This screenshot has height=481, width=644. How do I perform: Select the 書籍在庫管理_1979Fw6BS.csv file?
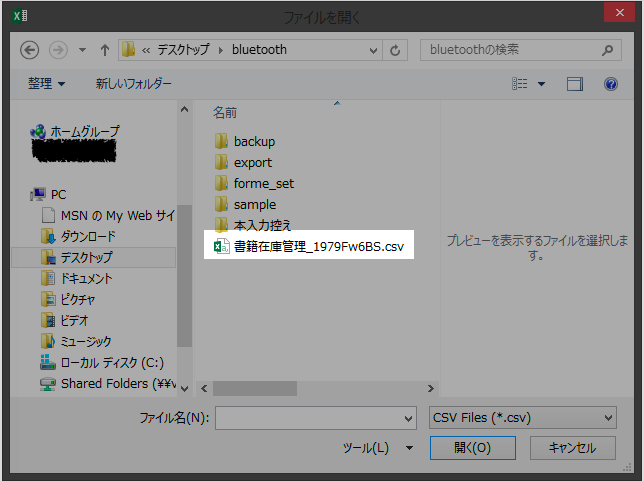tap(318, 247)
